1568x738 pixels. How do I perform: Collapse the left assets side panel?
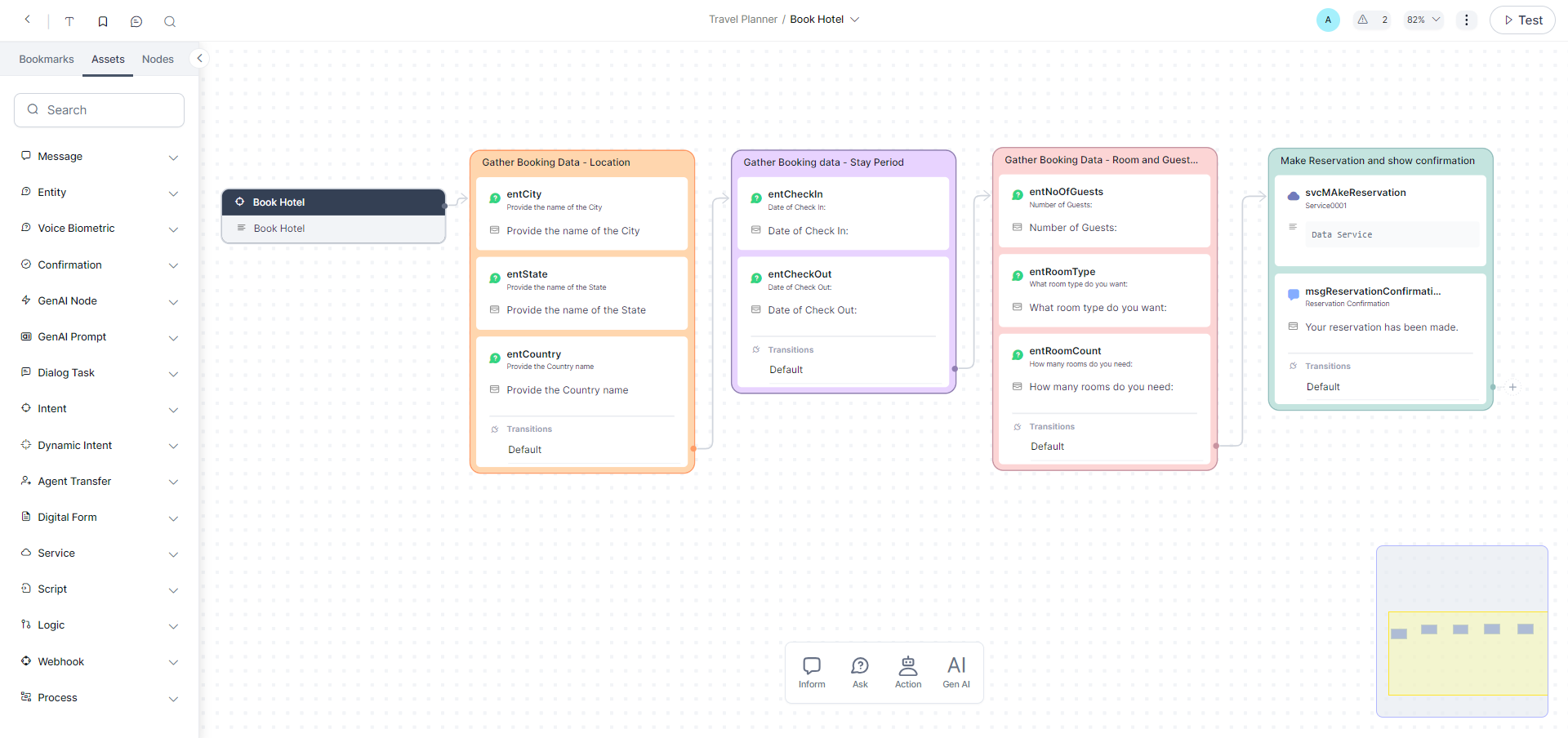[199, 58]
